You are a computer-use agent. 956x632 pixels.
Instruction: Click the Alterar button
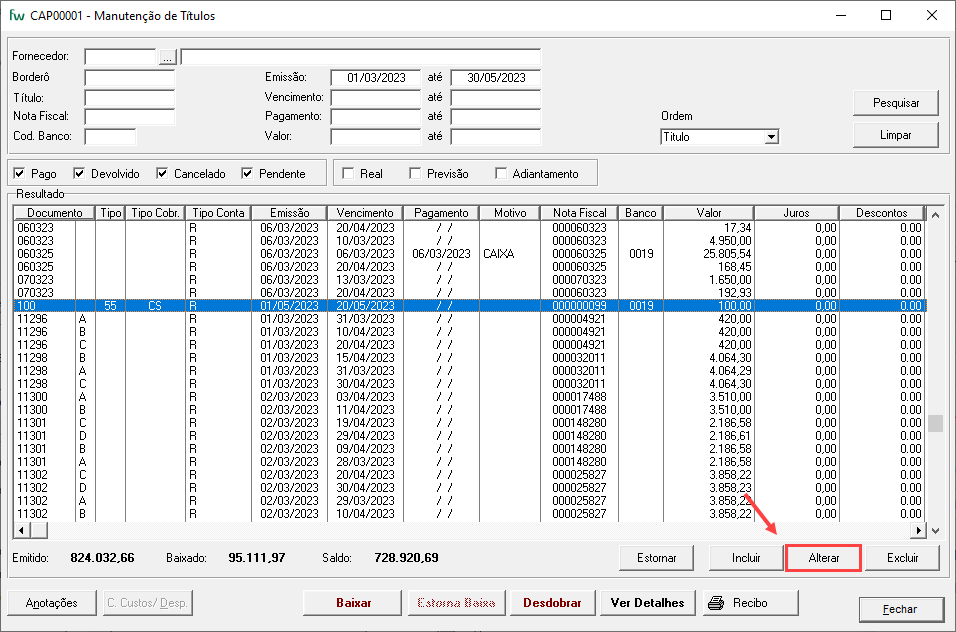point(824,558)
